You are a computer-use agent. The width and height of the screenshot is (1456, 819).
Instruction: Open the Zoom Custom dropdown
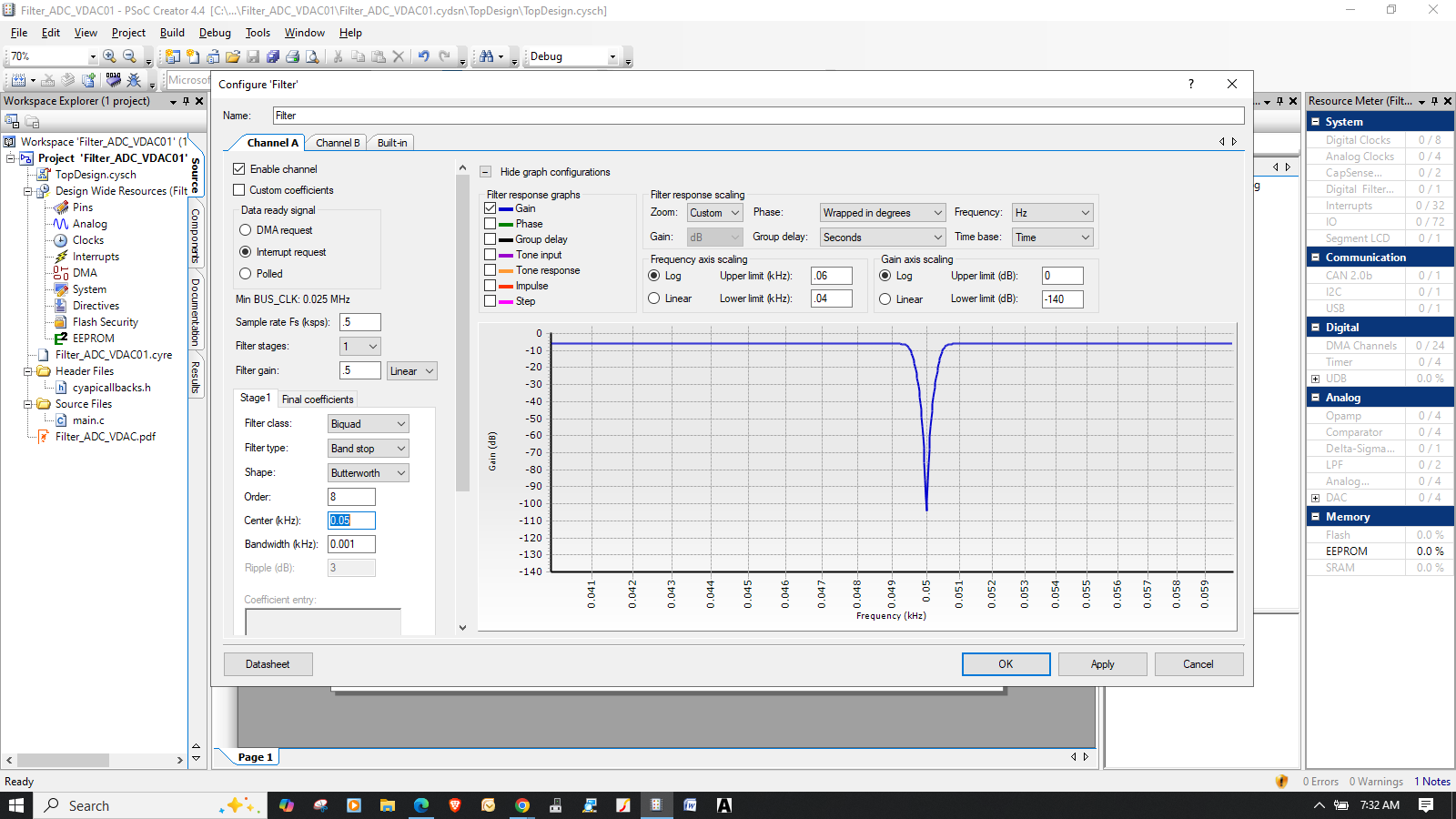(x=715, y=213)
